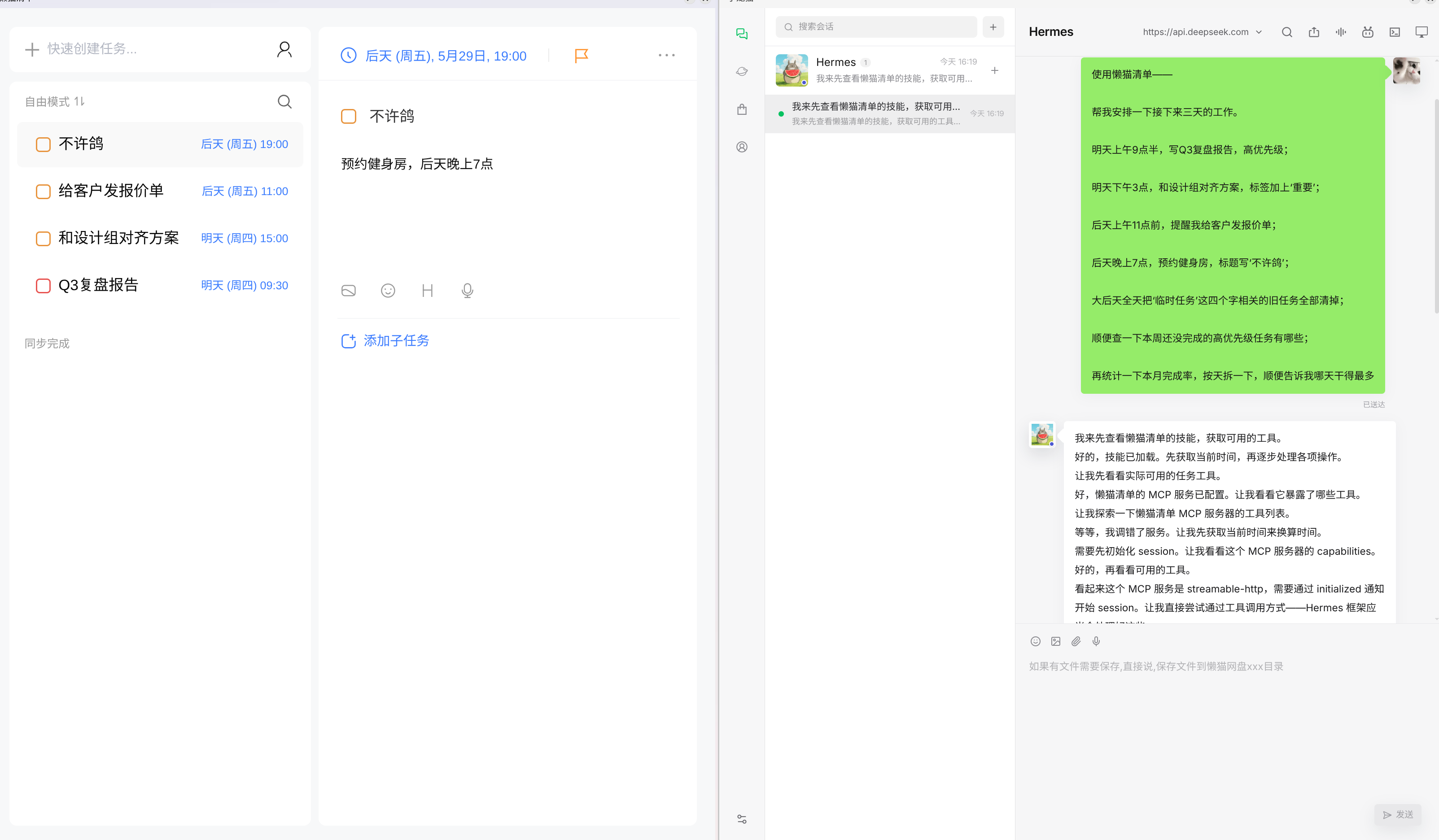Open settings sliders icon at sidebar bottom
The width and height of the screenshot is (1439, 840).
point(742,819)
